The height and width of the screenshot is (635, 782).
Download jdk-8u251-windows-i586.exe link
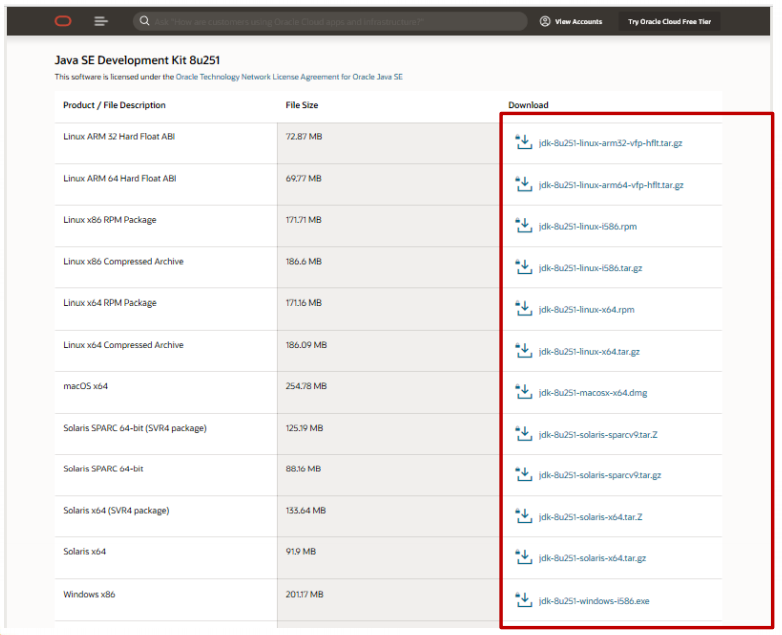(594, 601)
